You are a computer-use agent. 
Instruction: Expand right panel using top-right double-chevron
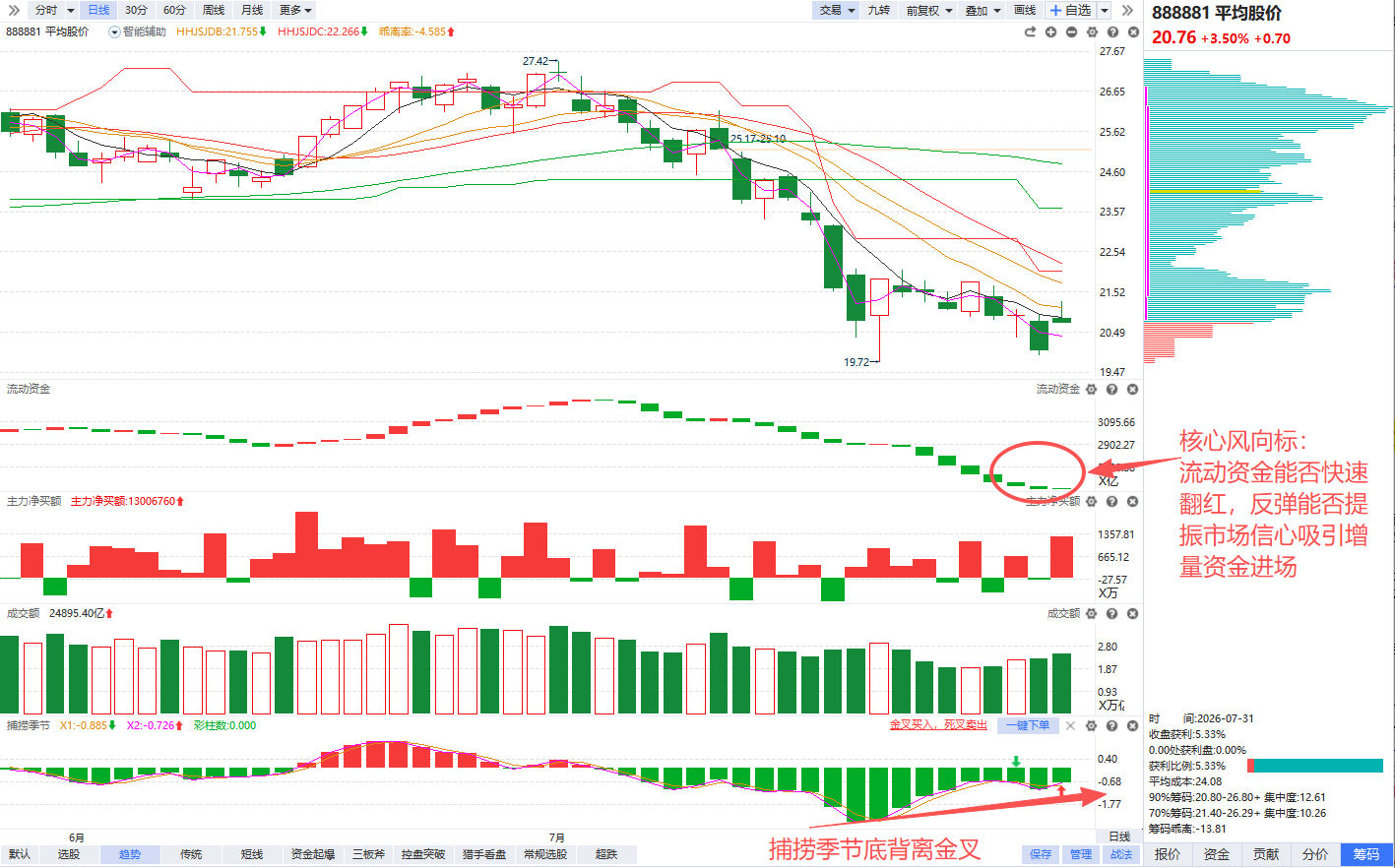click(1128, 10)
